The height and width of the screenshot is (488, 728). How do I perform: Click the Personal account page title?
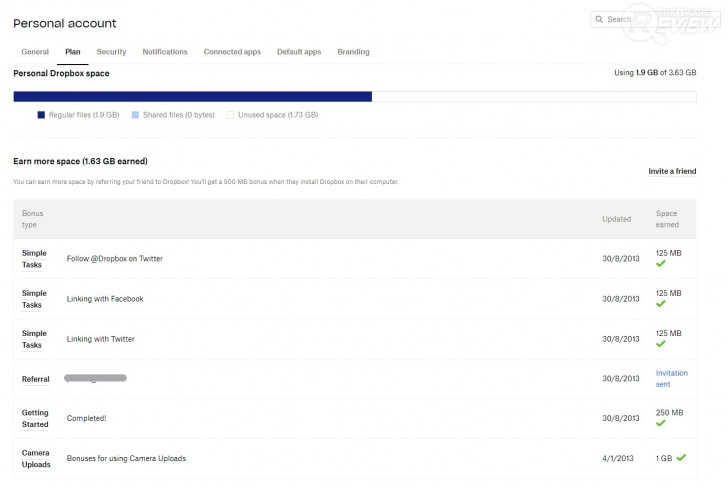click(65, 23)
